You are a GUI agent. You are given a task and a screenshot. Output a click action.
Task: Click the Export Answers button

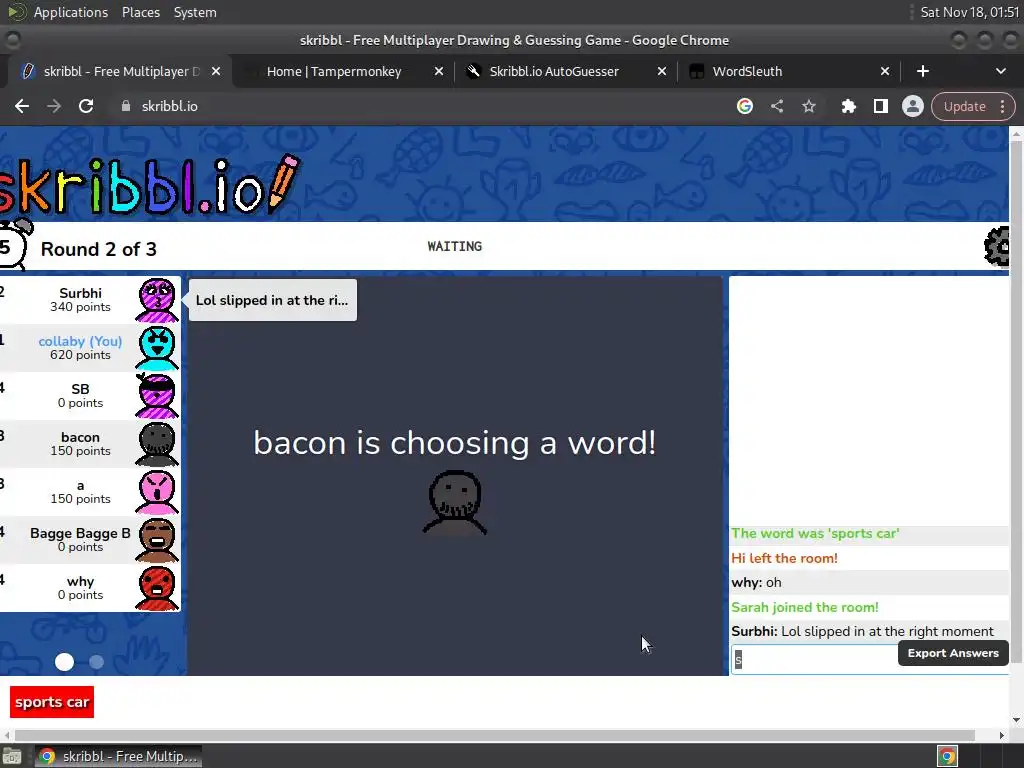pyautogui.click(x=953, y=653)
